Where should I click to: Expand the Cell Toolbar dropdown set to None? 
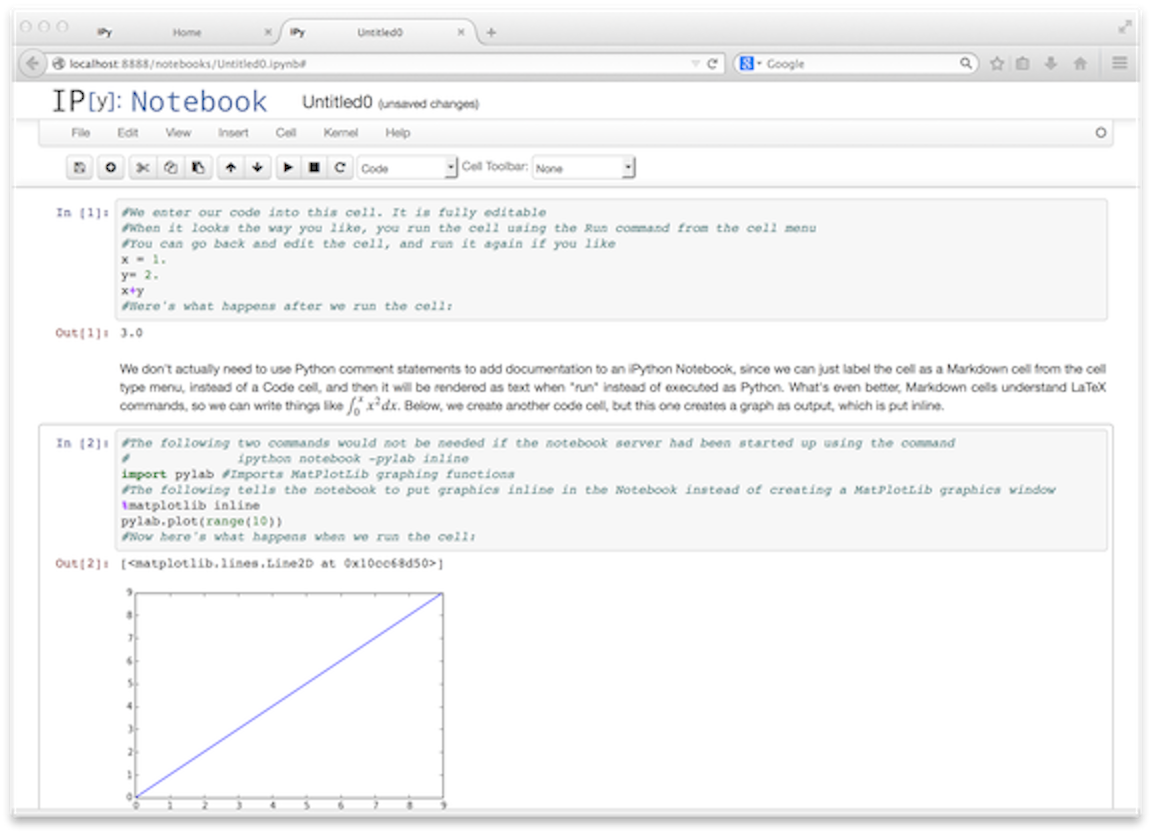583,168
